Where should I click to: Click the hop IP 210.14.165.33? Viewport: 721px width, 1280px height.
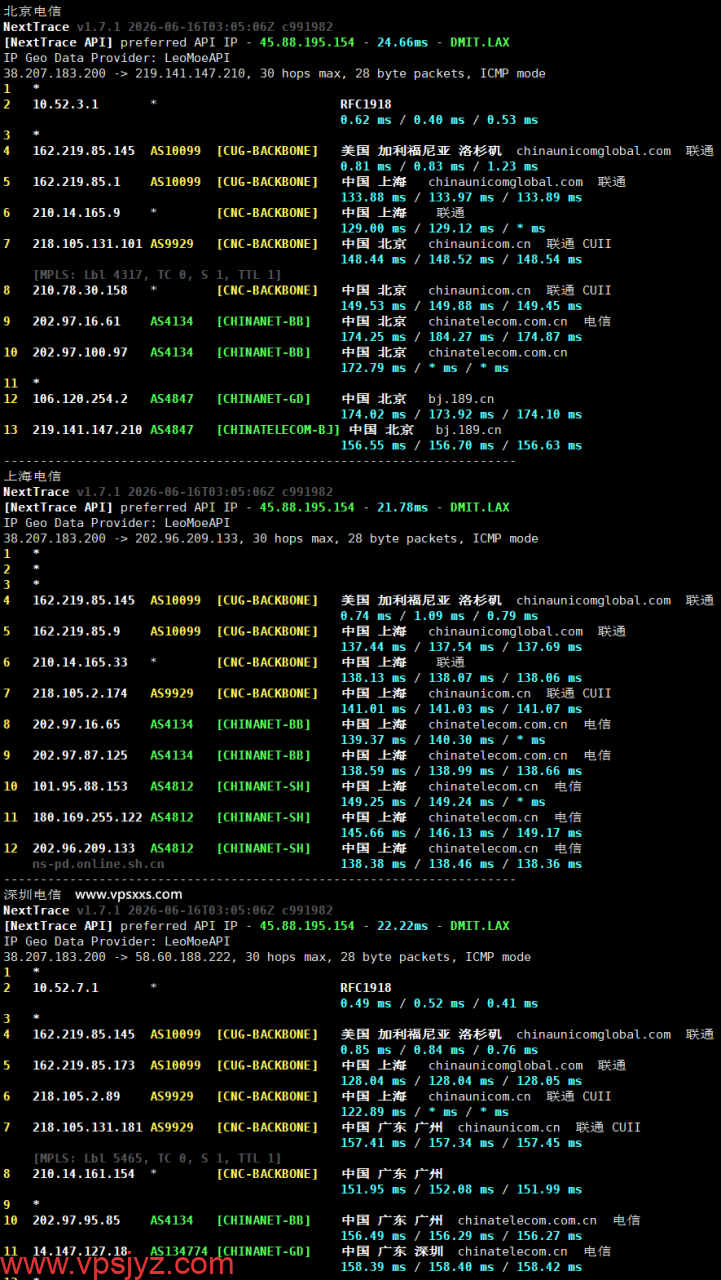(x=81, y=662)
